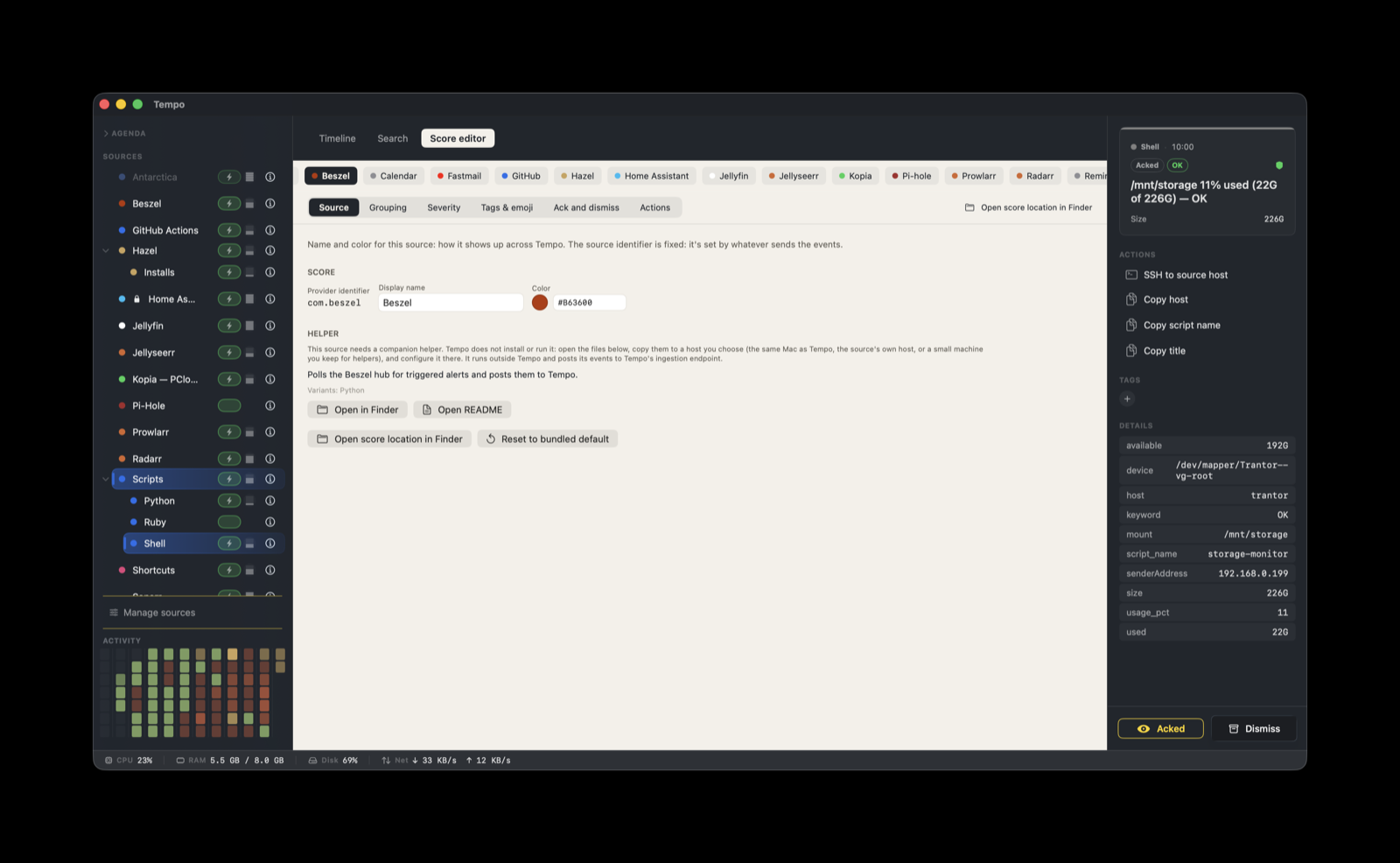Collapse the Scripts source group
The width and height of the screenshot is (1400, 863).
106,479
